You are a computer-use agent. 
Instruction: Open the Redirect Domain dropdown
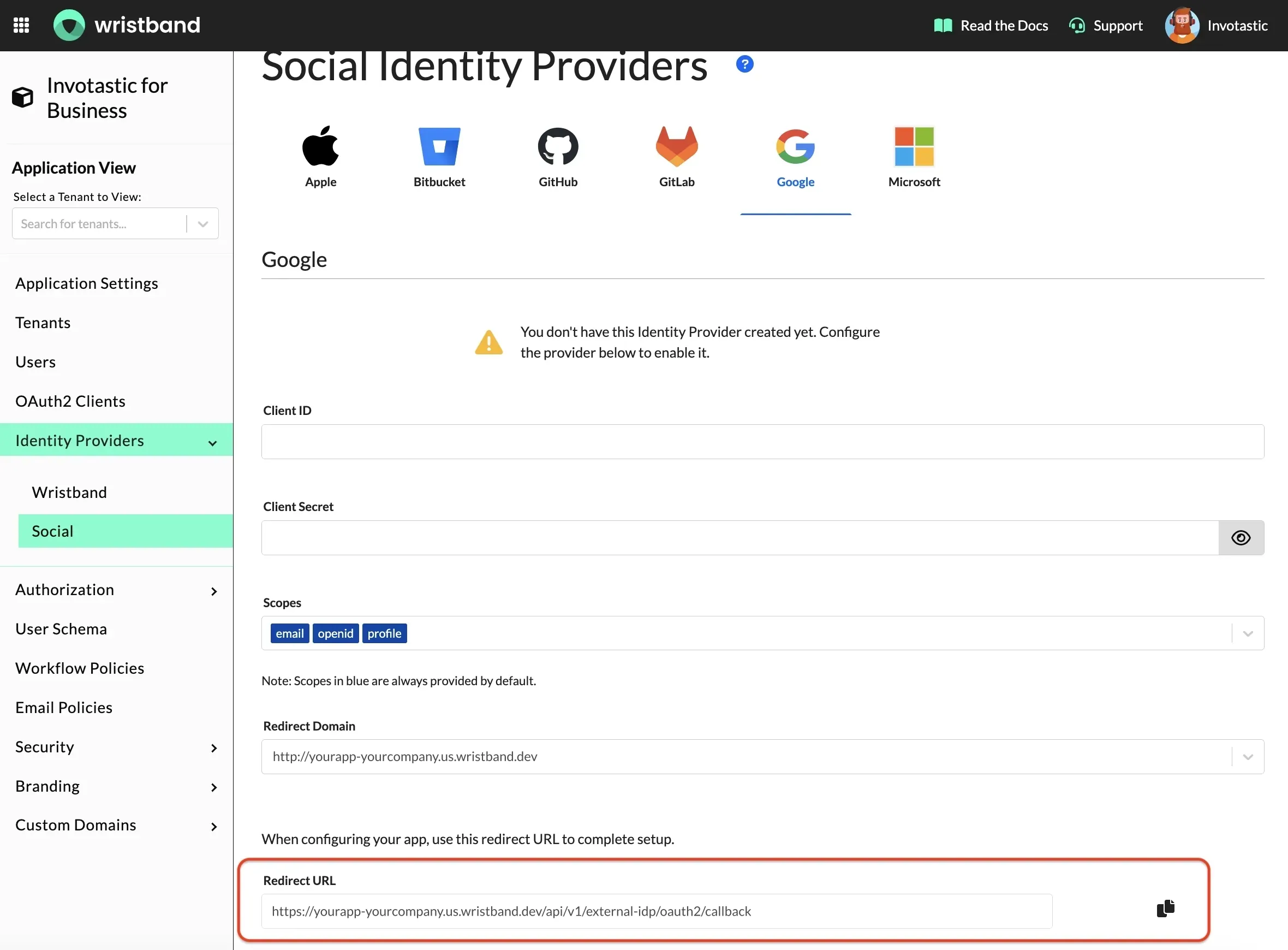[762, 756]
